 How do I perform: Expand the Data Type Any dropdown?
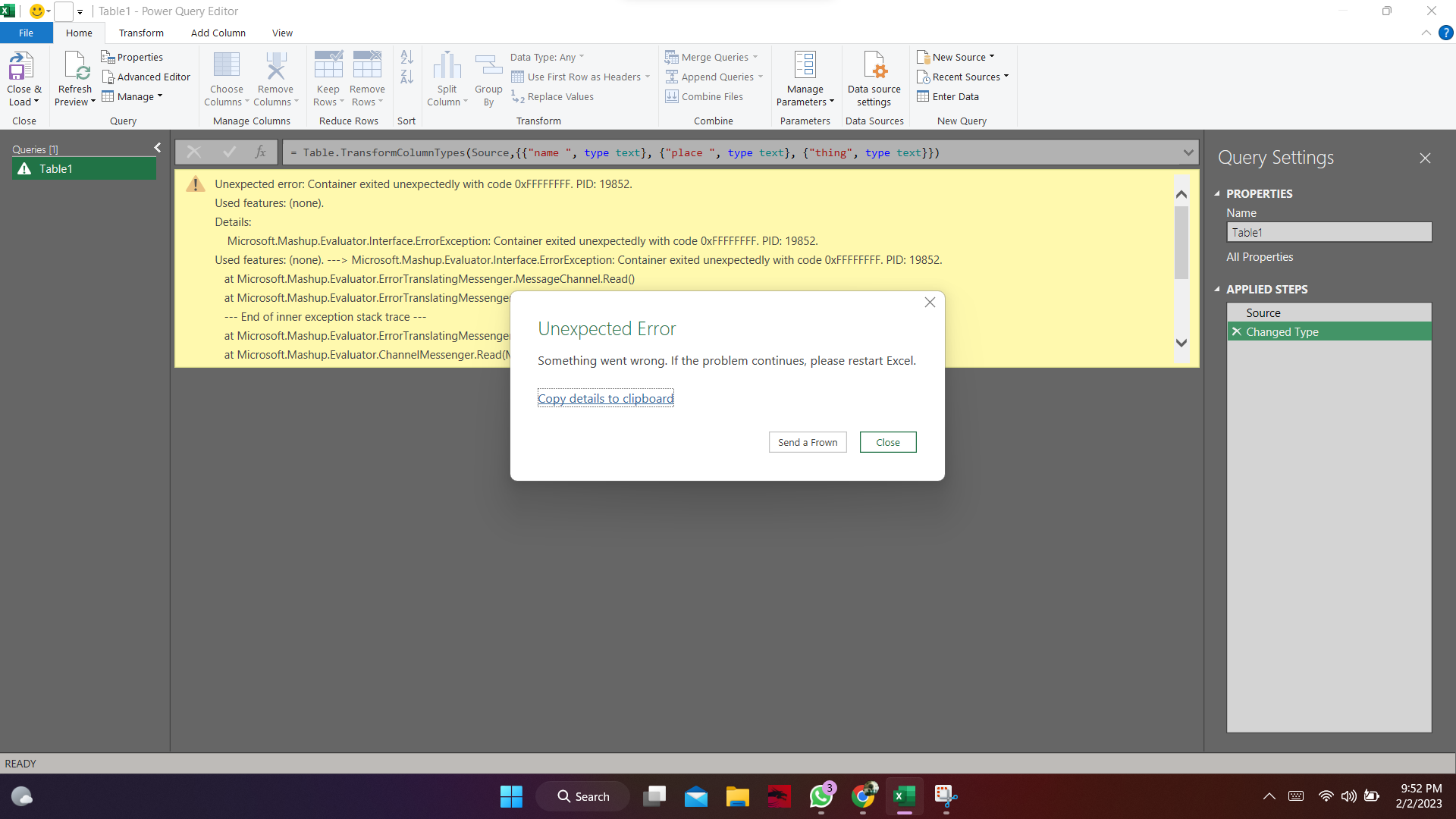[x=580, y=57]
